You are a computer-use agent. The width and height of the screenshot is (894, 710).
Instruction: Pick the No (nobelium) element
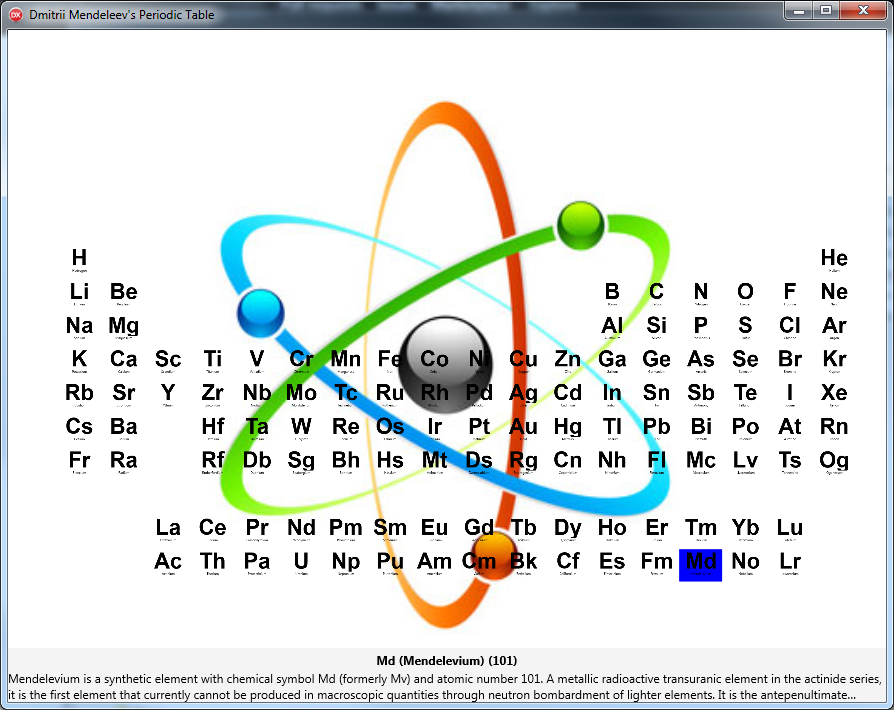coord(745,563)
